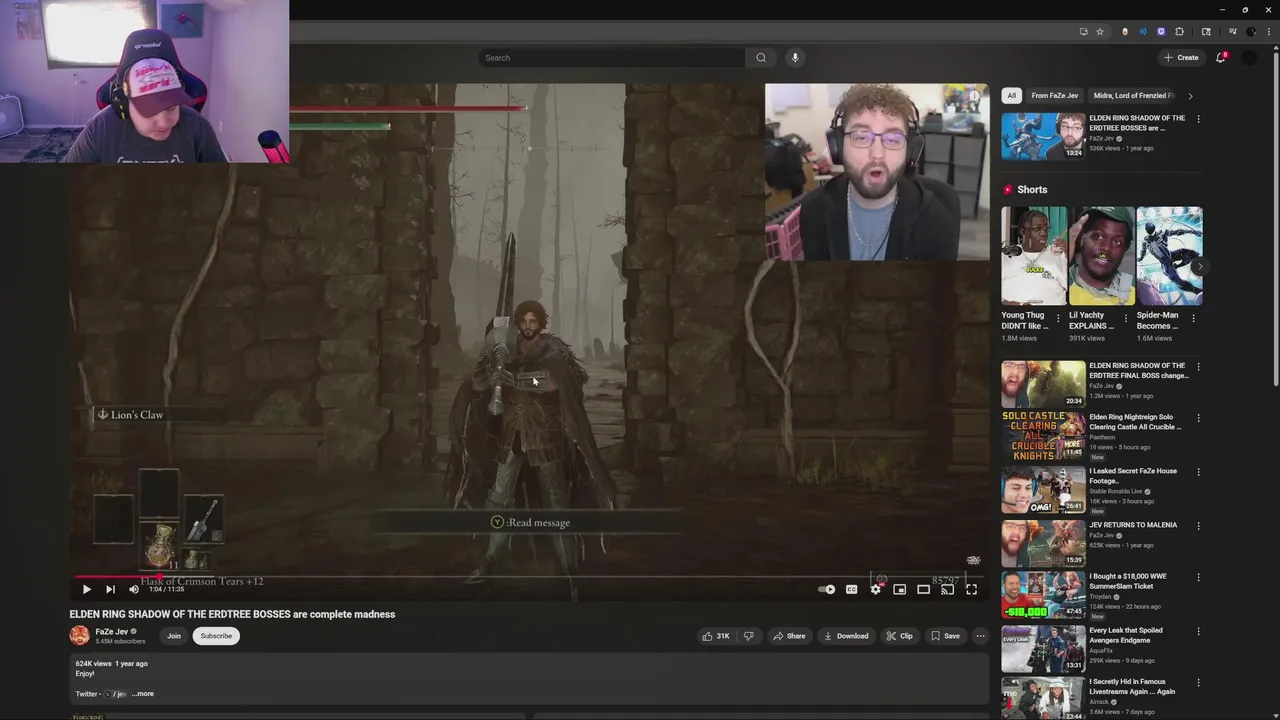1280x720 pixels.
Task: Options menu for JEV RETURNS video
Action: (x=1198, y=526)
